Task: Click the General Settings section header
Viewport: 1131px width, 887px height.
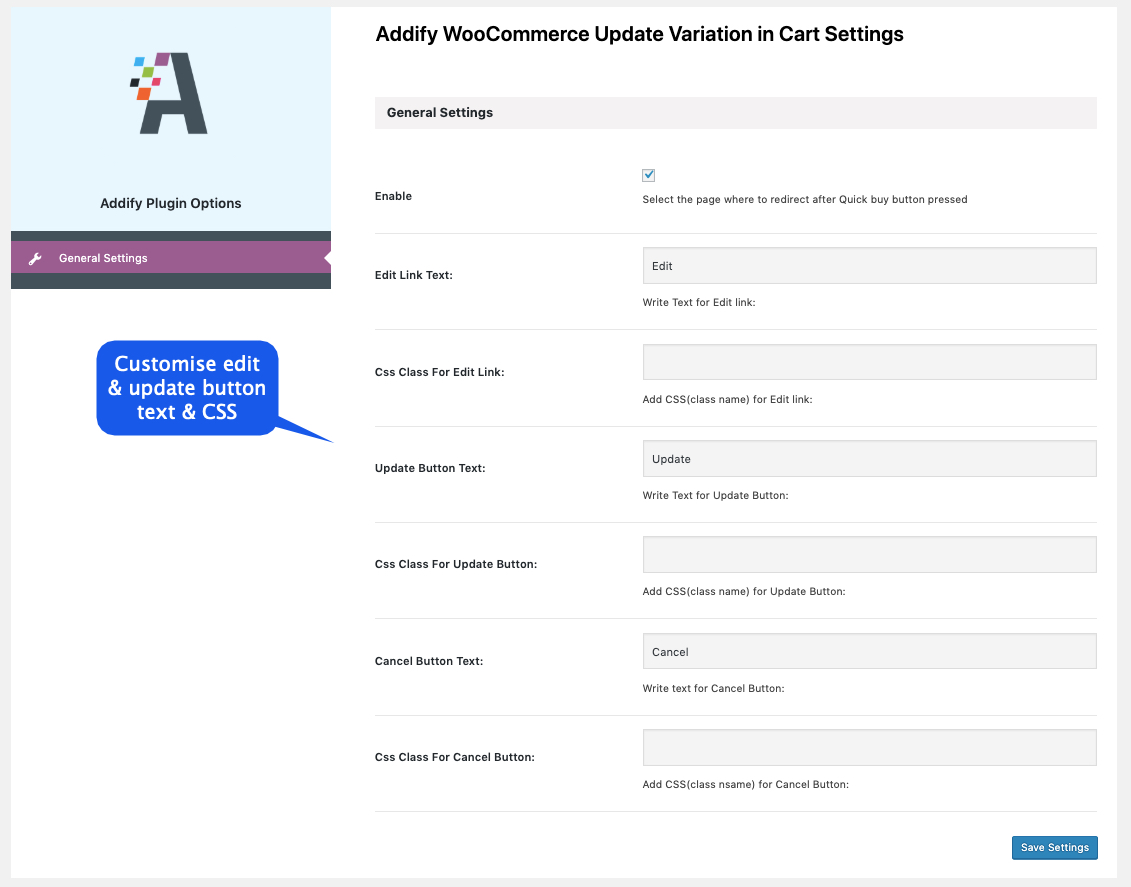Action: [x=439, y=112]
